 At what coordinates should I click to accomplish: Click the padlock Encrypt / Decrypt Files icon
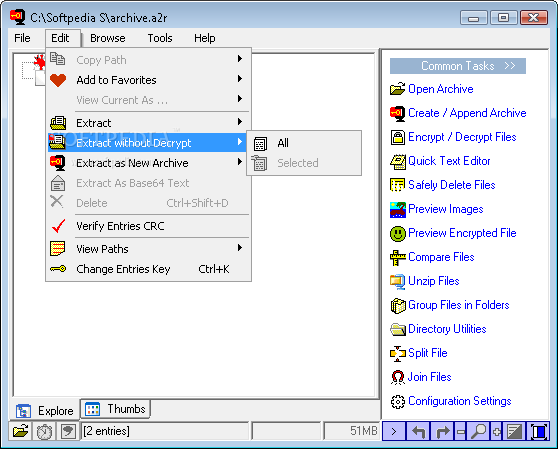coord(398,137)
